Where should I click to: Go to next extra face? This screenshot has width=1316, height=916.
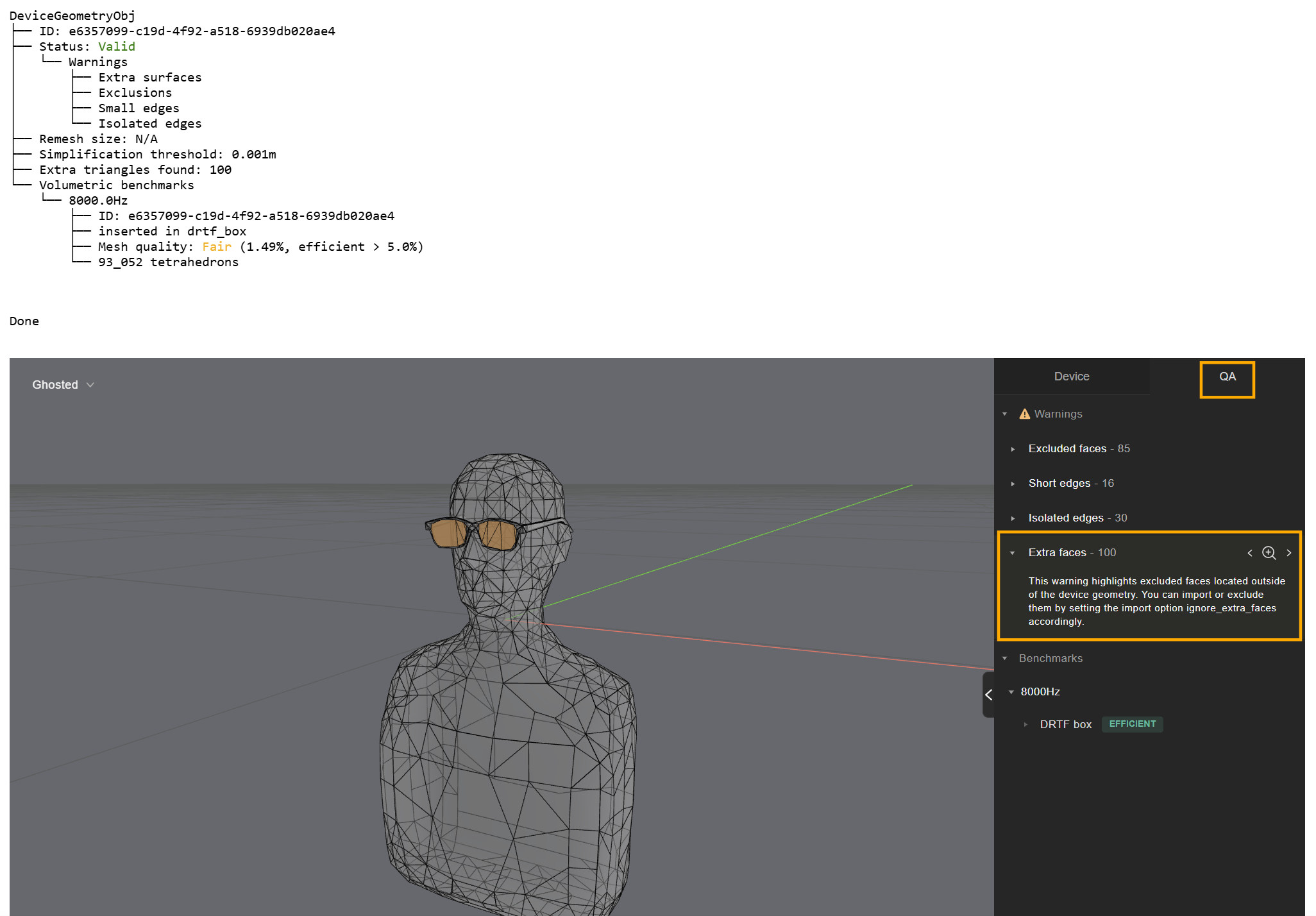[x=1289, y=553]
